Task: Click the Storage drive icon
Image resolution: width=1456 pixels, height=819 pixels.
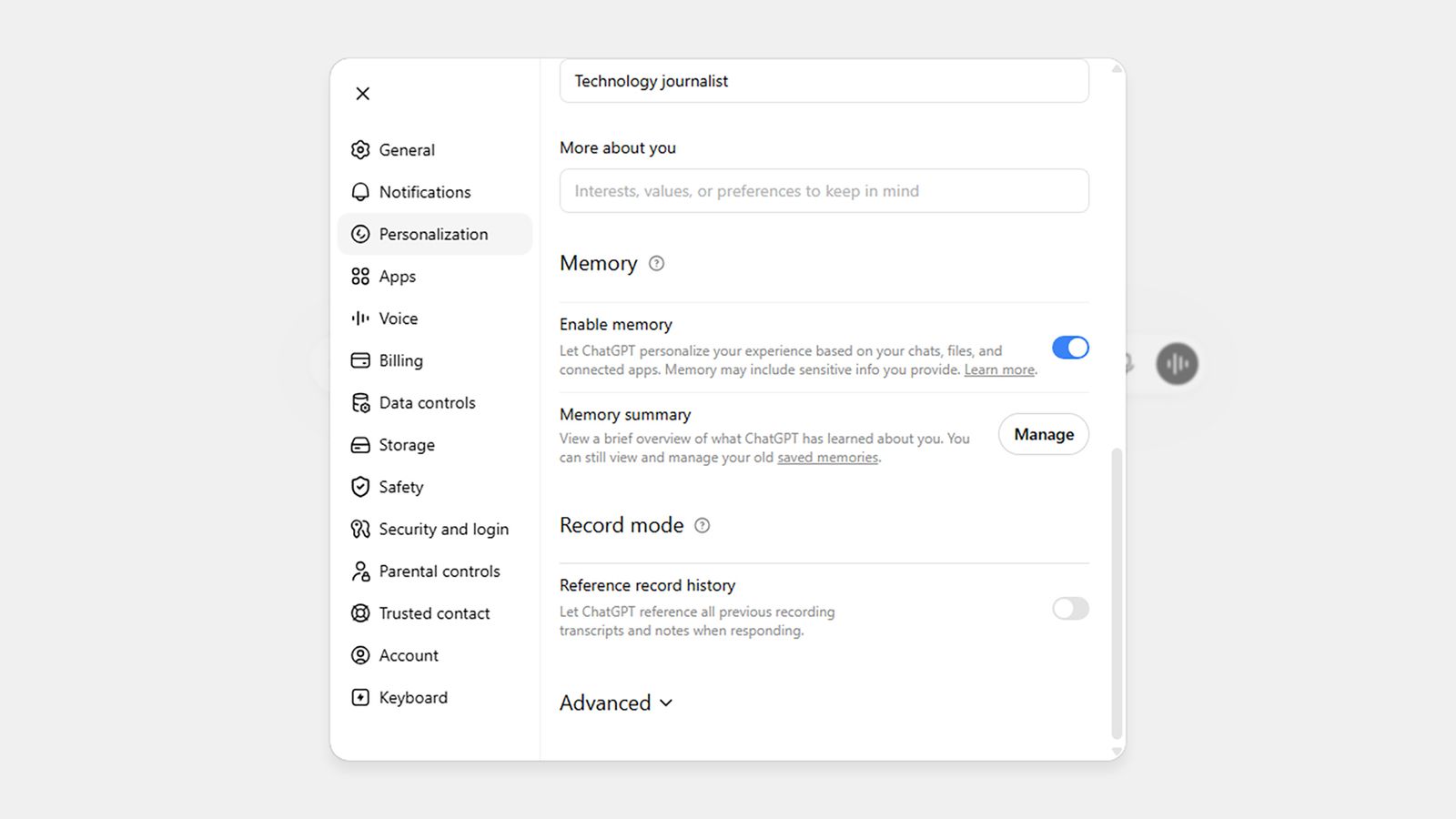Action: click(360, 445)
